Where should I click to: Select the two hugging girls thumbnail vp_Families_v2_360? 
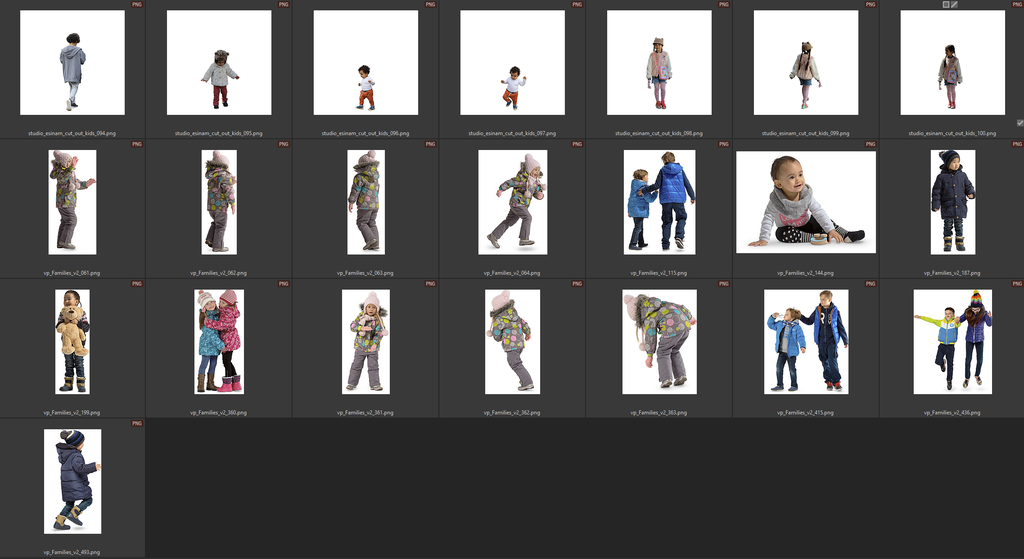[x=219, y=341]
